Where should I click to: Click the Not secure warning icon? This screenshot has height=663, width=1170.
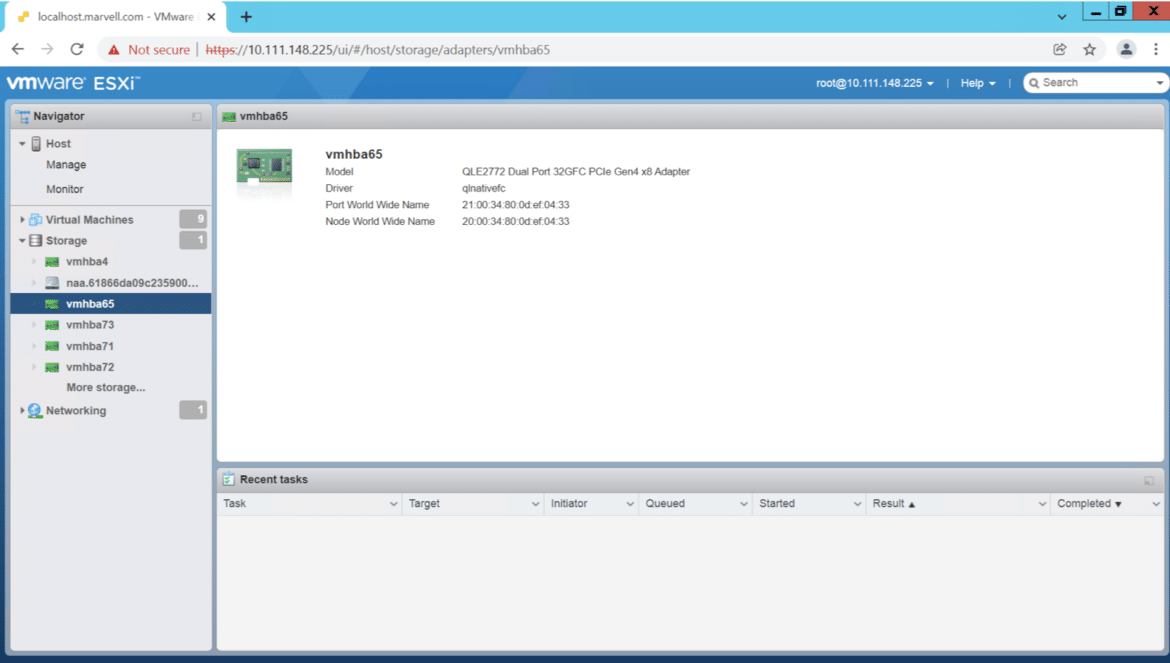(113, 50)
